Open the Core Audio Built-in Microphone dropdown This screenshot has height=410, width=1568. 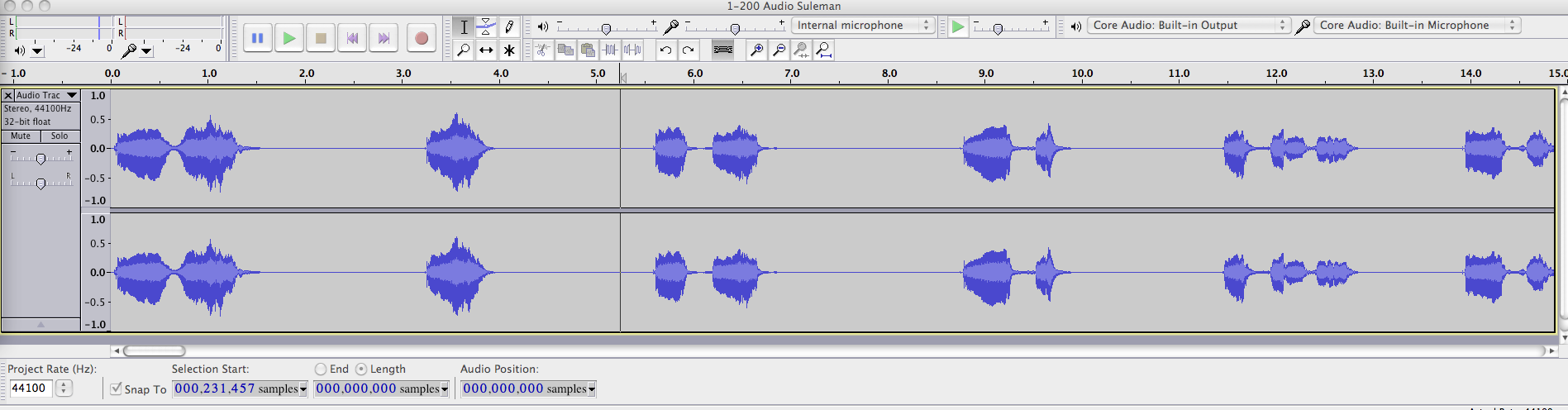click(1417, 26)
